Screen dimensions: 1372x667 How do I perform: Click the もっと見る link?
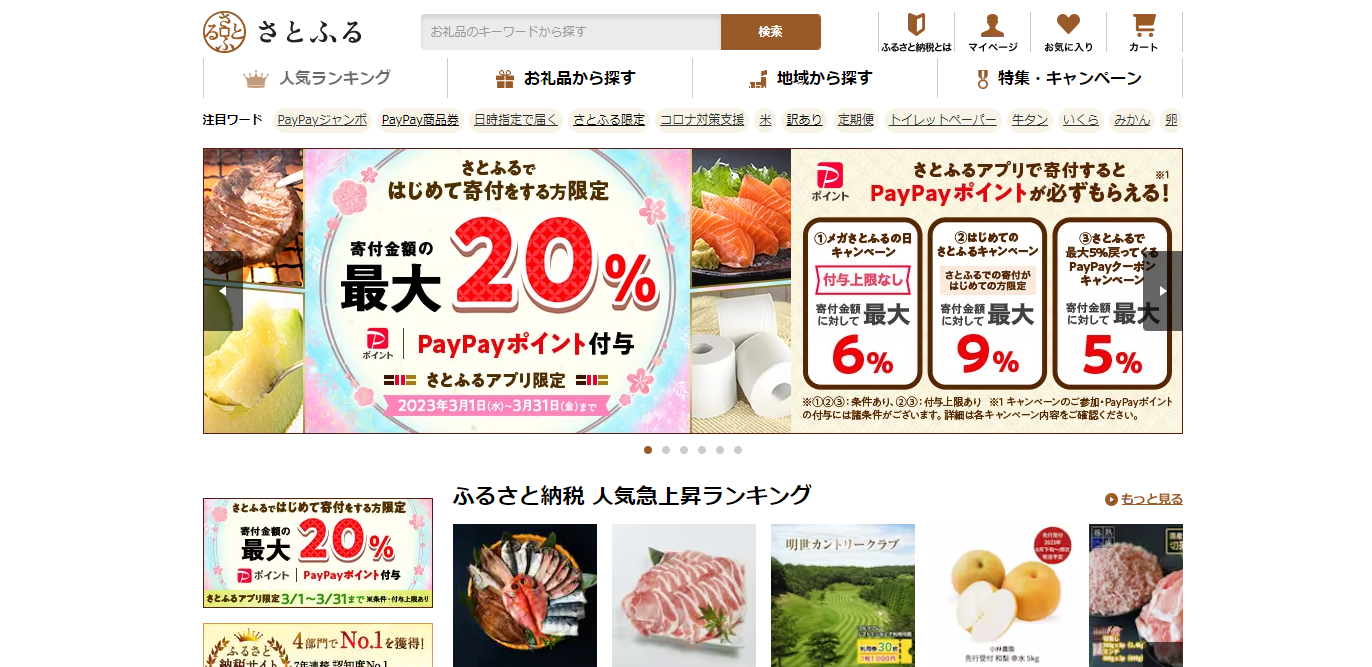point(1152,499)
